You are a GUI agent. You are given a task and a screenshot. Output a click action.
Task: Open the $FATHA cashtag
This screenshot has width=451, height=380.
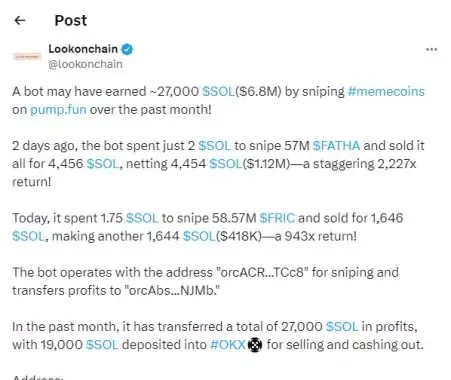[x=336, y=146]
